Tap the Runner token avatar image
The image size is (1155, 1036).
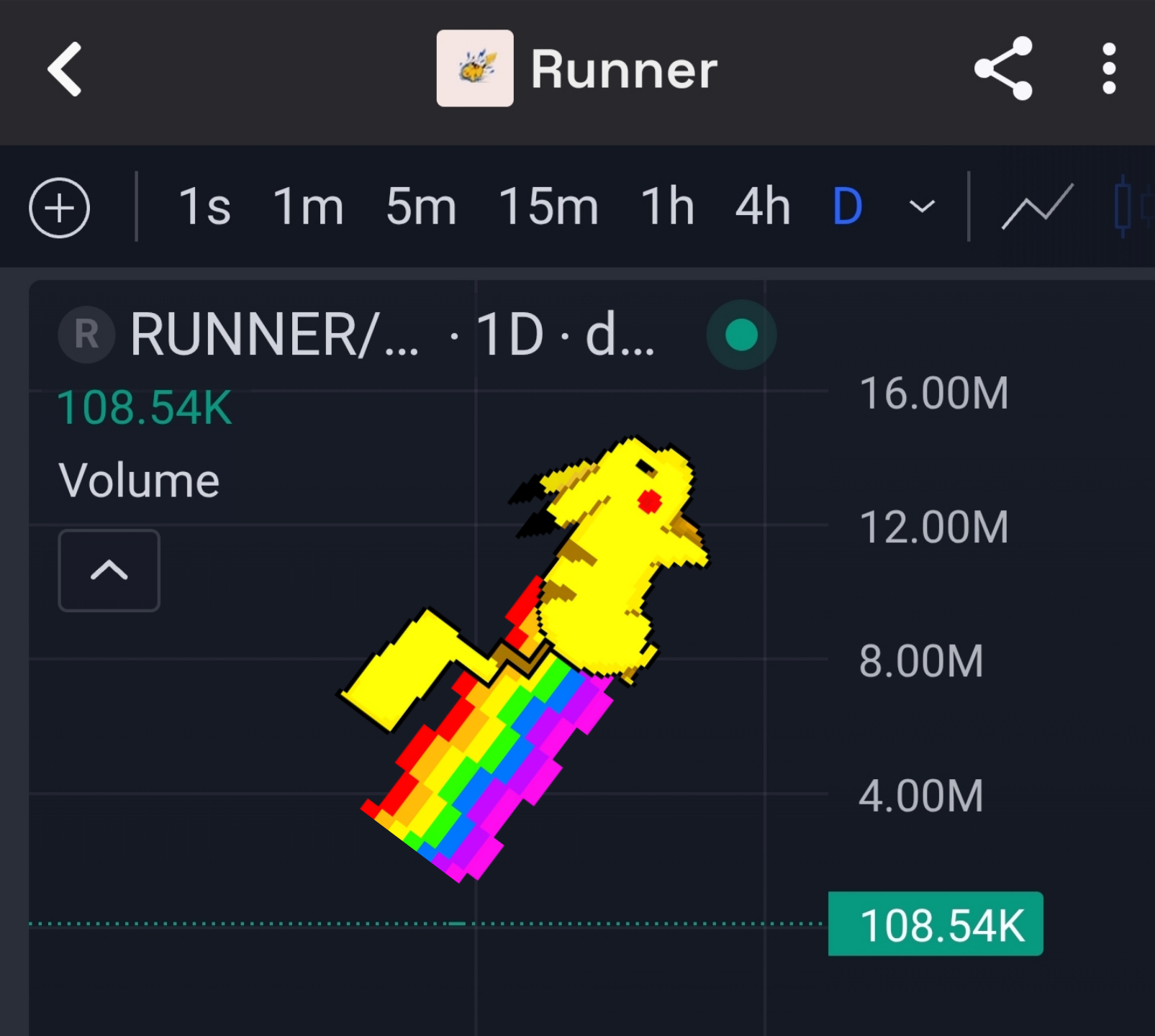coord(474,68)
